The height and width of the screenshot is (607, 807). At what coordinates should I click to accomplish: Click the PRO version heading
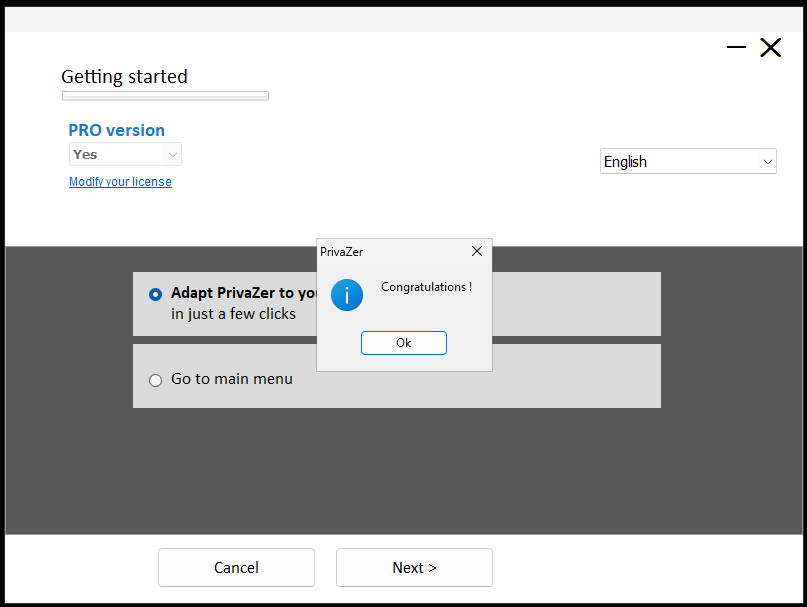pyautogui.click(x=116, y=130)
